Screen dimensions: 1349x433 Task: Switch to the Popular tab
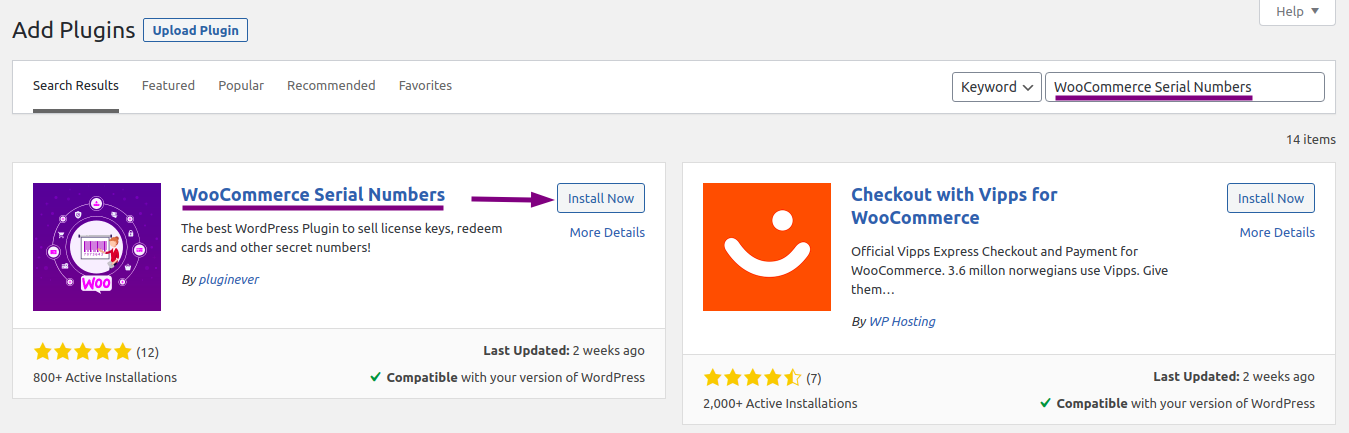pyautogui.click(x=241, y=86)
